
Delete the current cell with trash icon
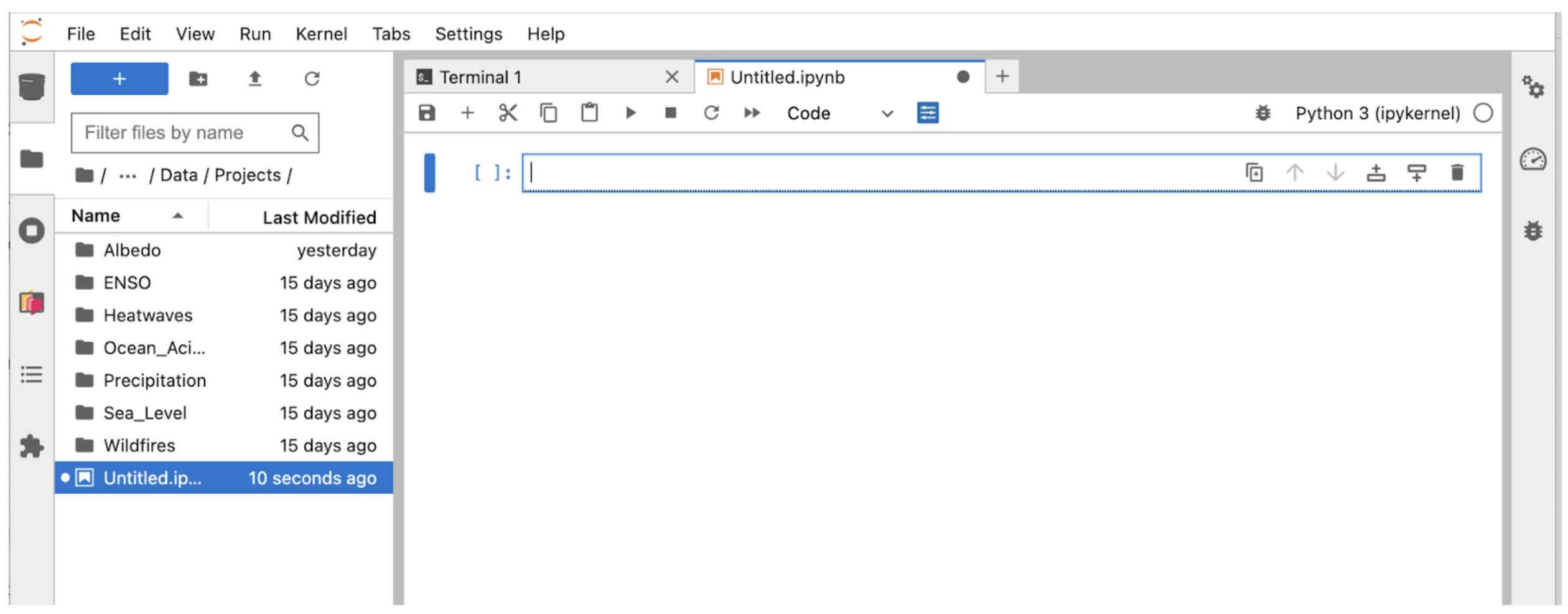(x=1457, y=172)
